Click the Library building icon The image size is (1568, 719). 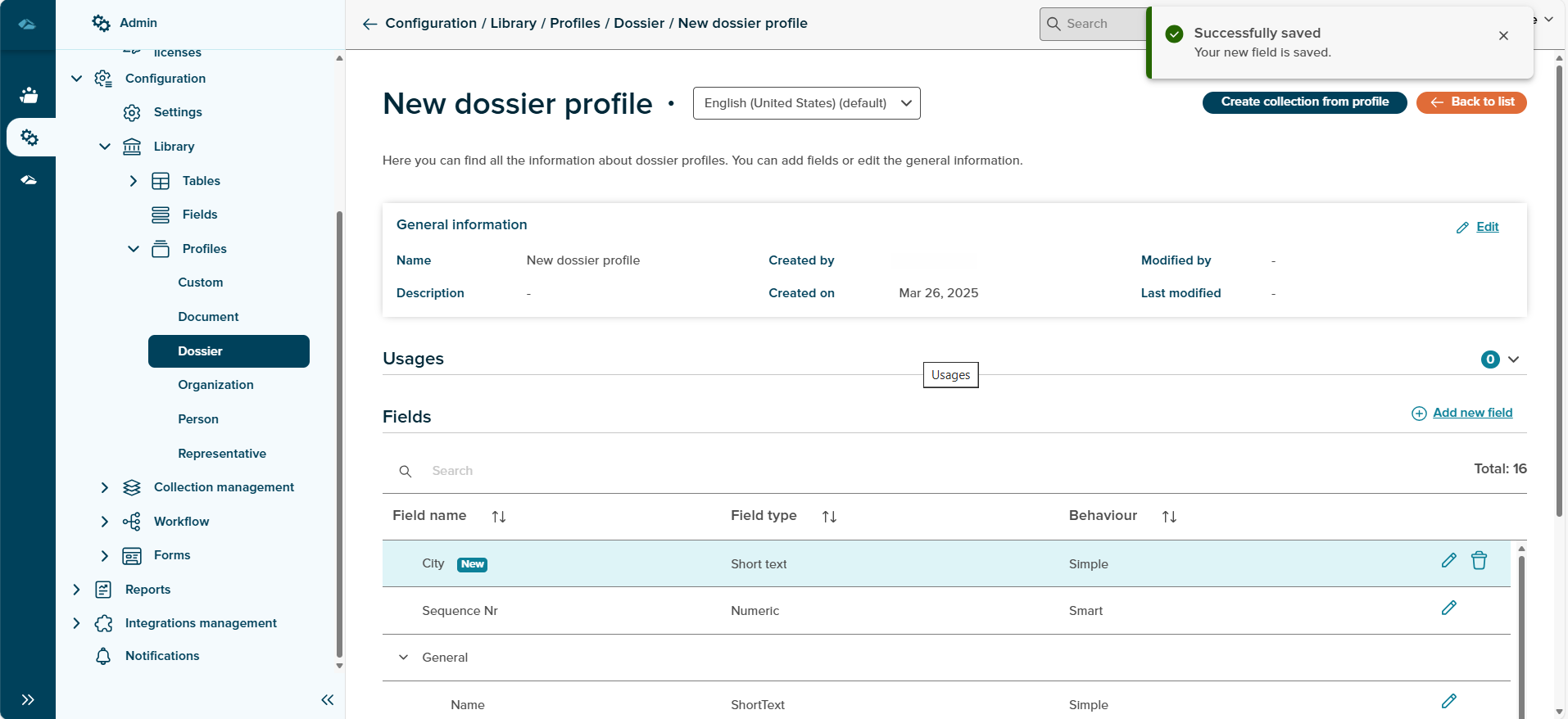[x=132, y=147]
